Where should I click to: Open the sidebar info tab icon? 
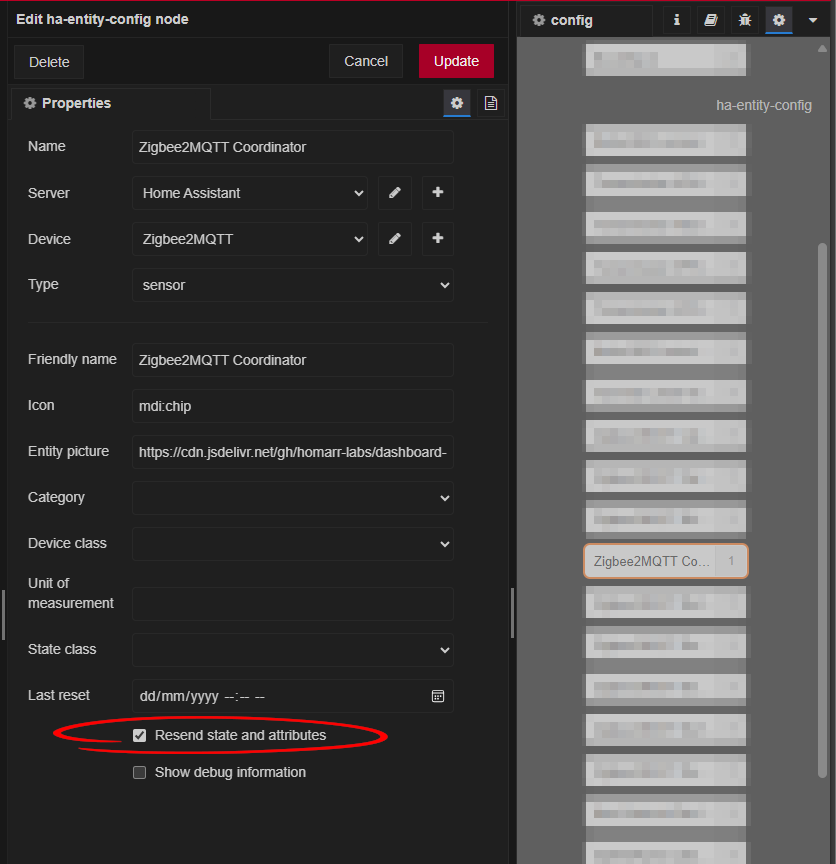[x=677, y=20]
